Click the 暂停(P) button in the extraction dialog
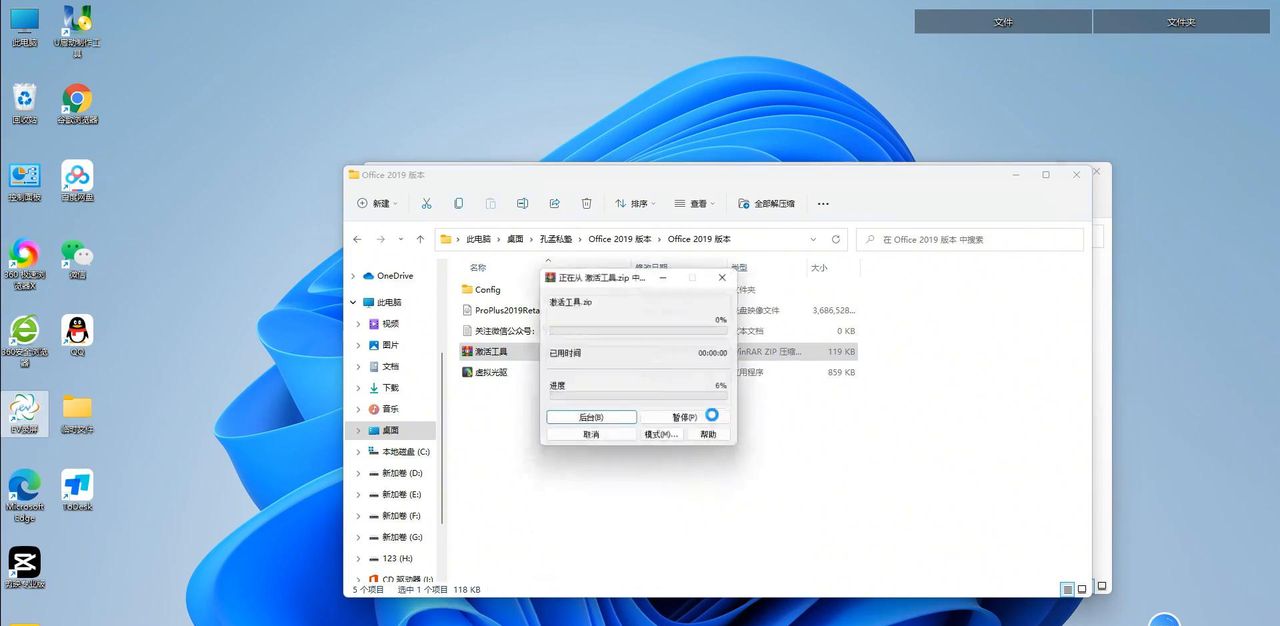 point(685,417)
